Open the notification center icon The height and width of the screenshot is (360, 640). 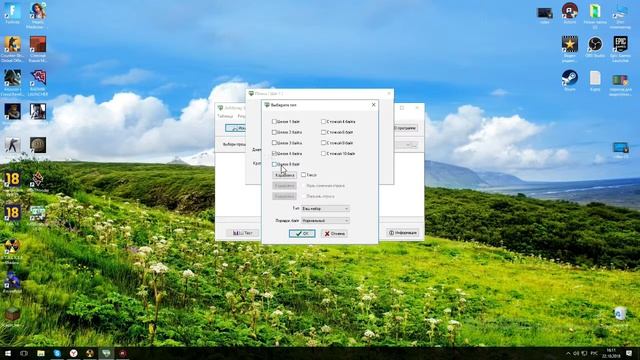pyautogui.click(x=629, y=353)
